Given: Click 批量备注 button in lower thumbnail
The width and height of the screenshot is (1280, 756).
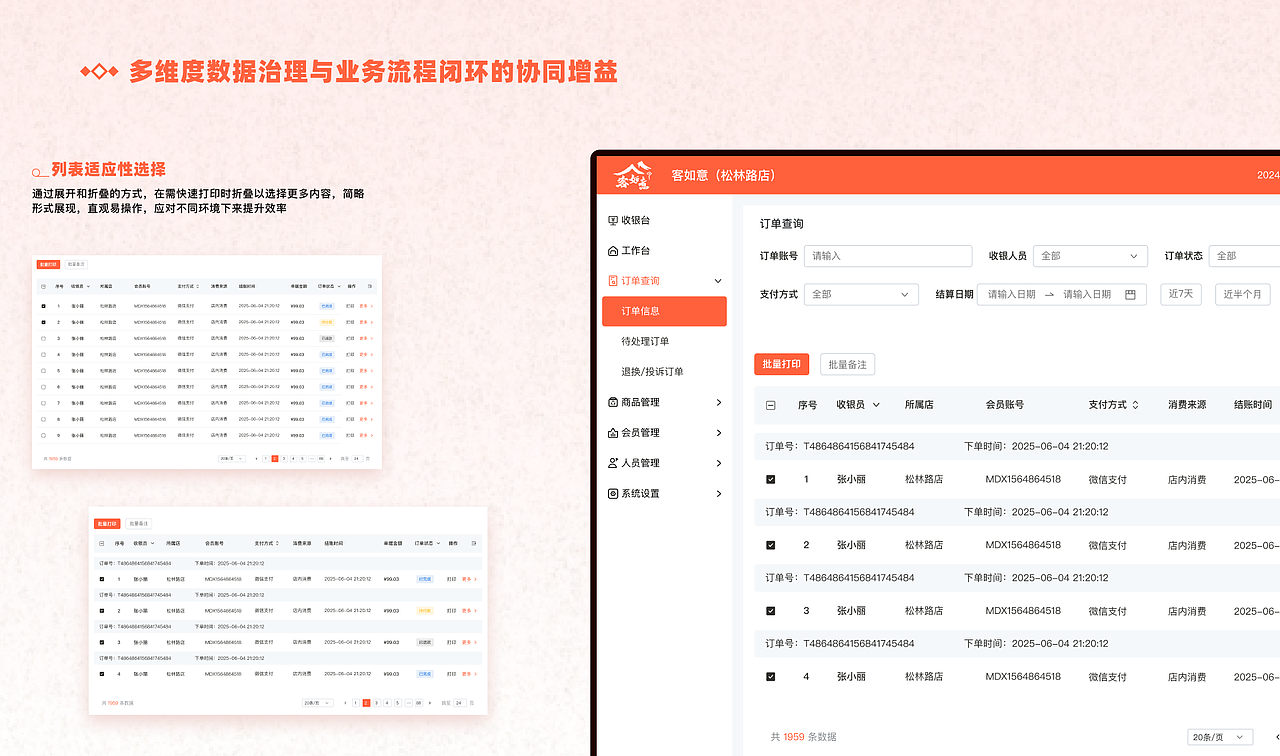Looking at the screenshot, I should (x=139, y=523).
